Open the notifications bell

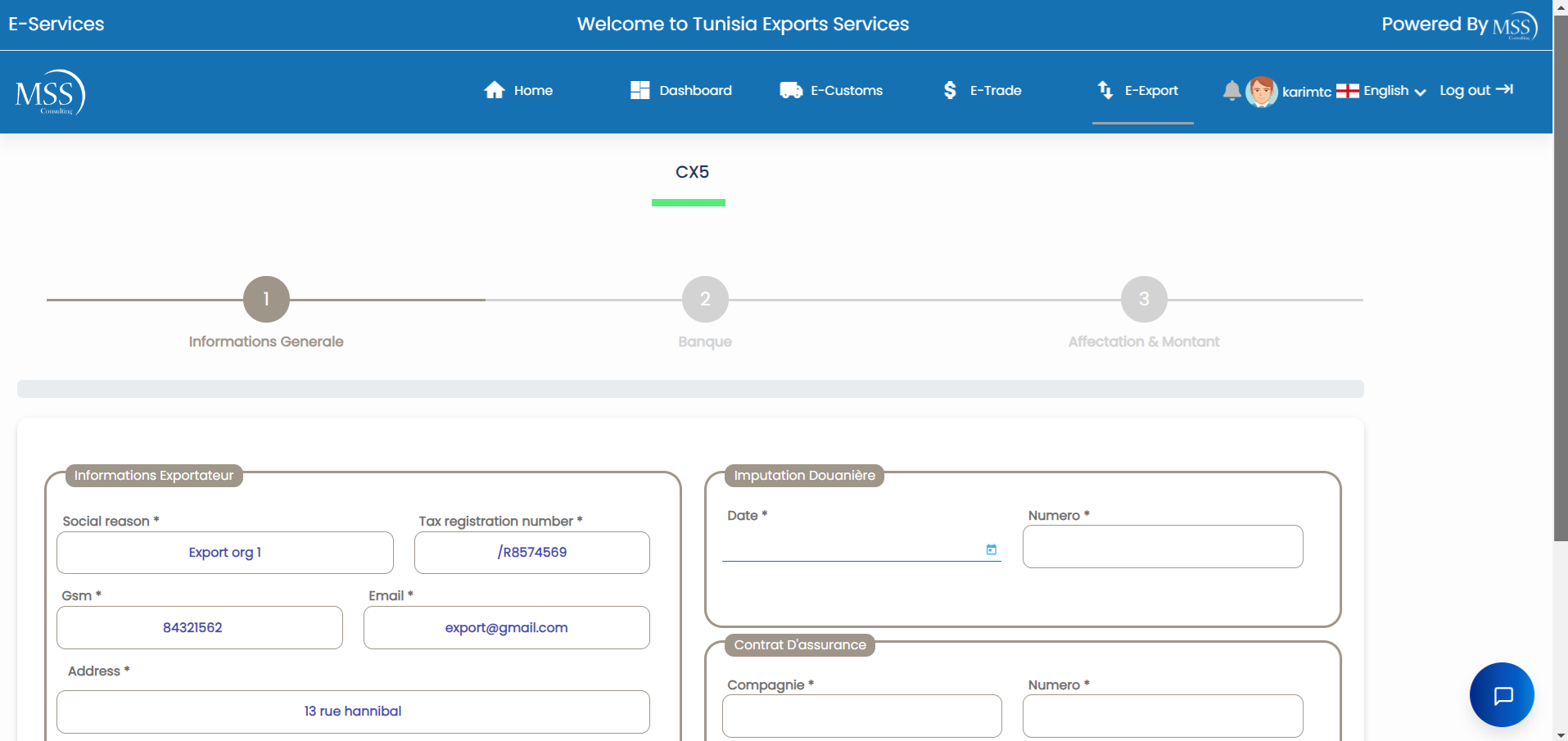click(x=1231, y=91)
